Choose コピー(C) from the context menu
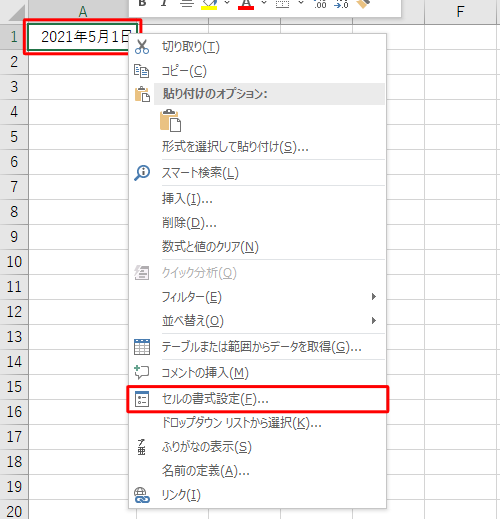Screen dimensions: 500x519 (257, 71)
